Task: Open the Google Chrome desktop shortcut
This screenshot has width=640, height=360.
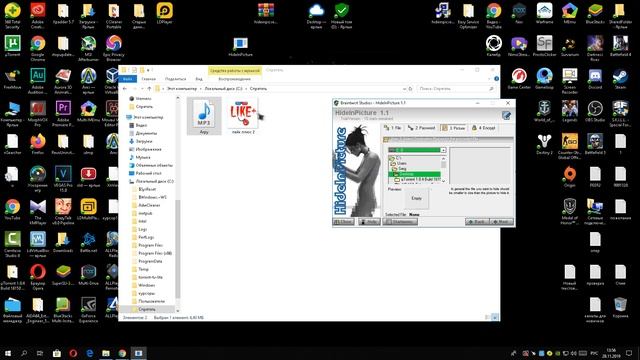Action: pos(38,47)
